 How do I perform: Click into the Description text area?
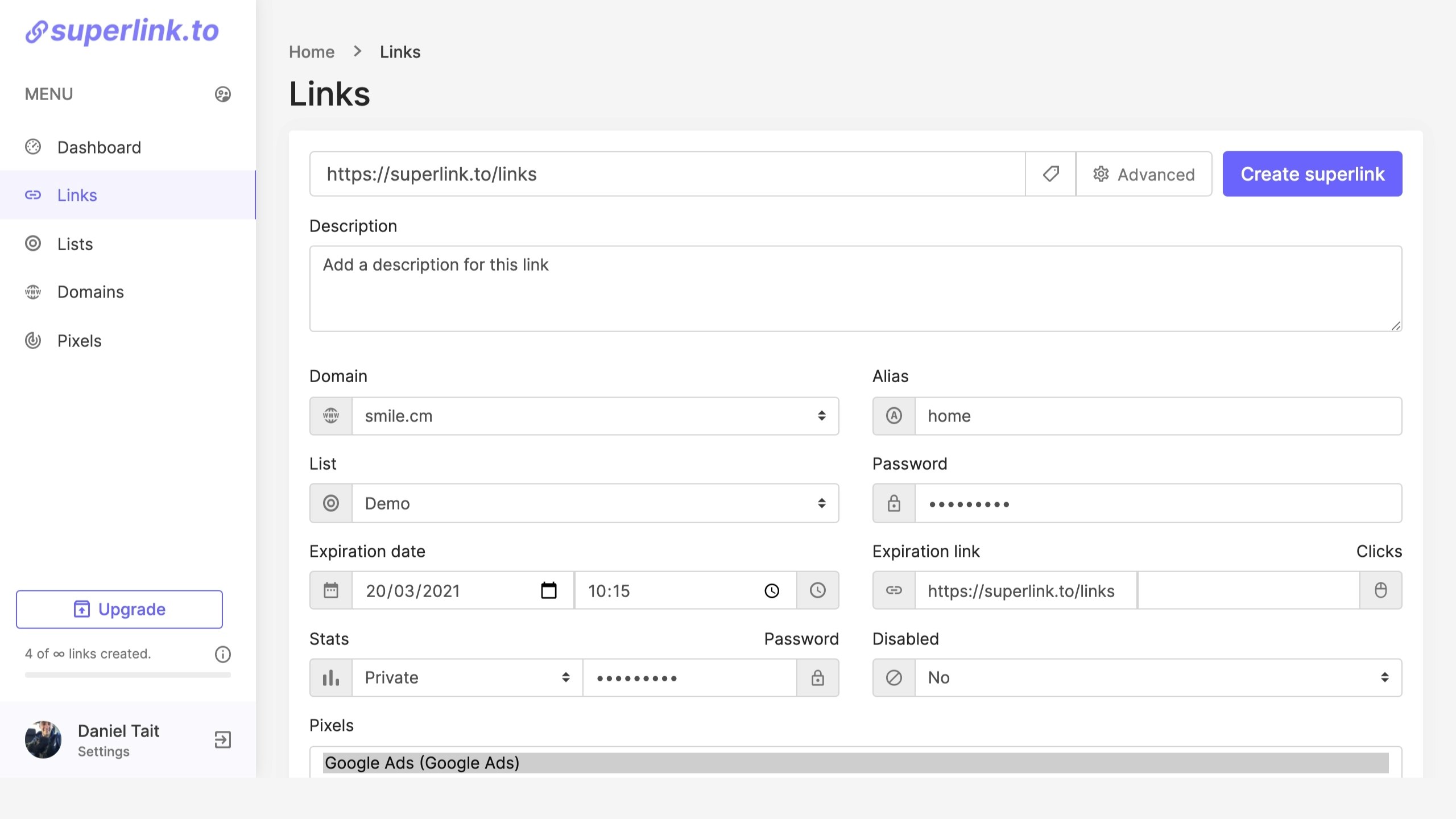(855, 288)
